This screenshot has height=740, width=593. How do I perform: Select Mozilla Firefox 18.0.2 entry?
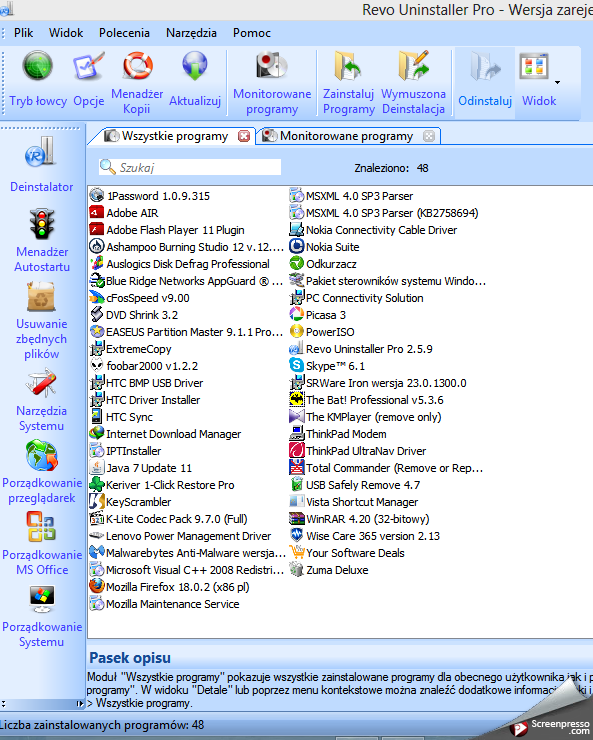click(x=170, y=587)
